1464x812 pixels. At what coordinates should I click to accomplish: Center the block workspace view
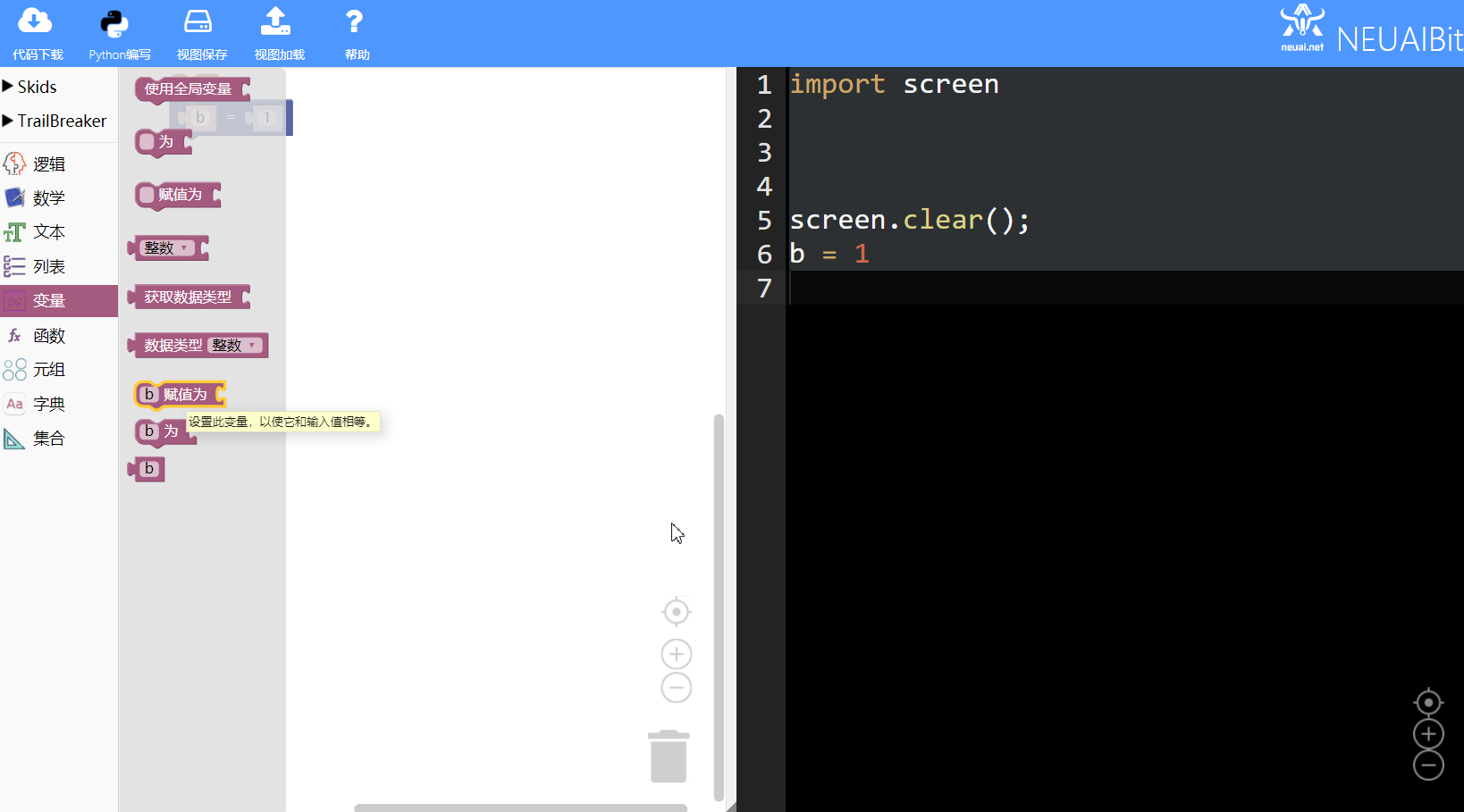pos(677,612)
